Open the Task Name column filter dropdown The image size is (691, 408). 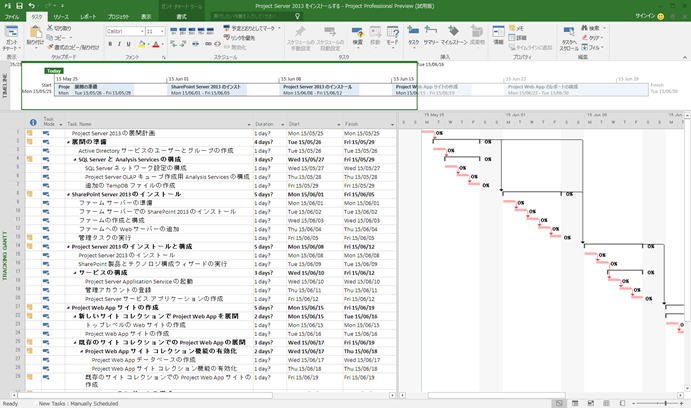pos(249,125)
